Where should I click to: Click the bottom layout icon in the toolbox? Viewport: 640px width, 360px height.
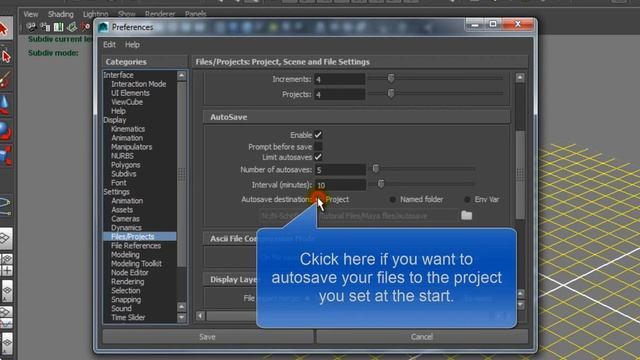(7, 343)
